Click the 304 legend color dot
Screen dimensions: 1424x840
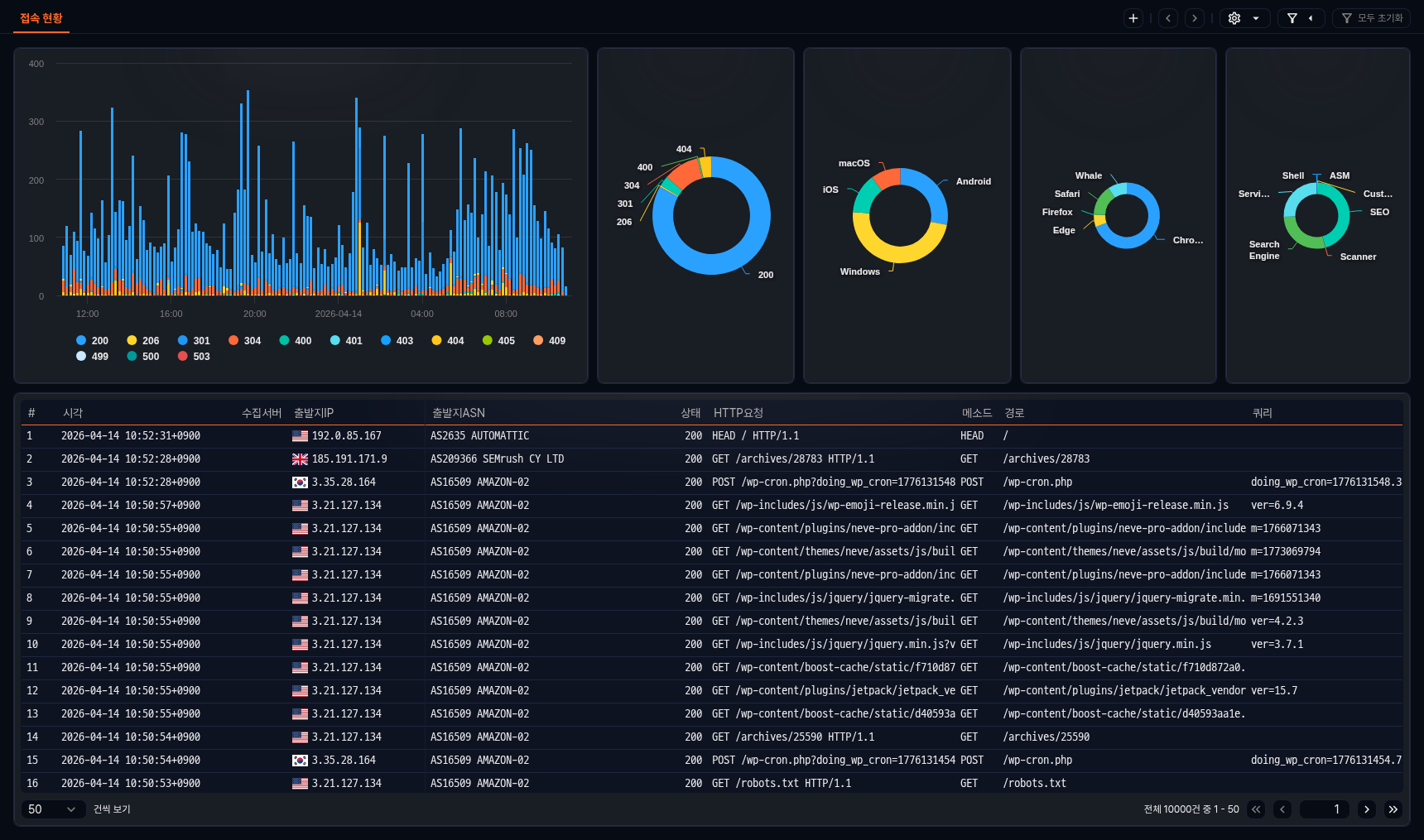coord(233,341)
